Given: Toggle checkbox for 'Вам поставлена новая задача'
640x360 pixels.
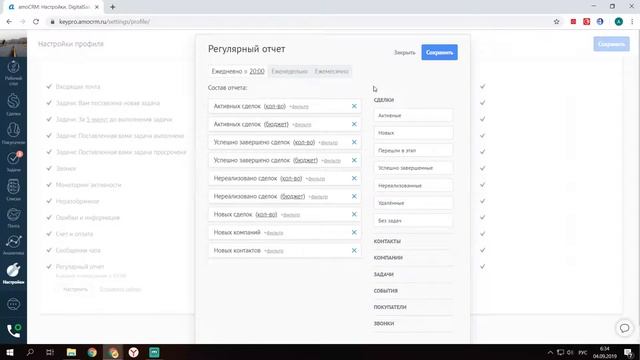Looking at the screenshot, I should 49,103.
